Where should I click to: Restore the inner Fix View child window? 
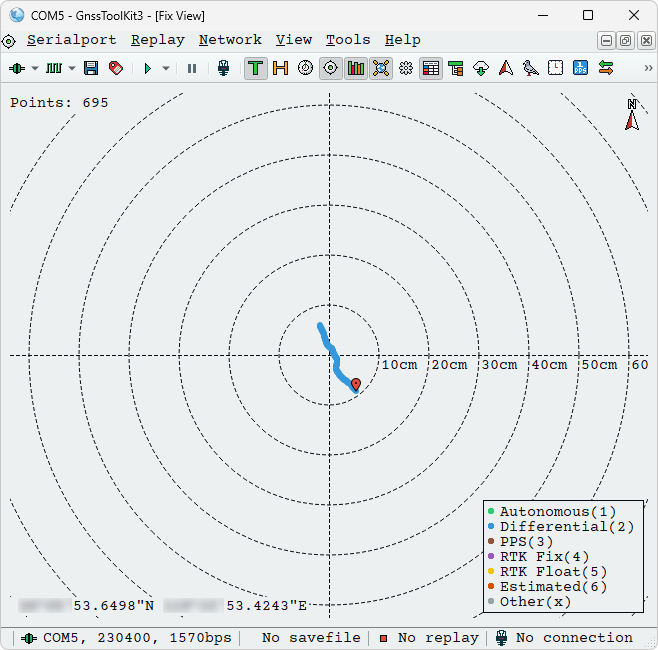(625, 41)
